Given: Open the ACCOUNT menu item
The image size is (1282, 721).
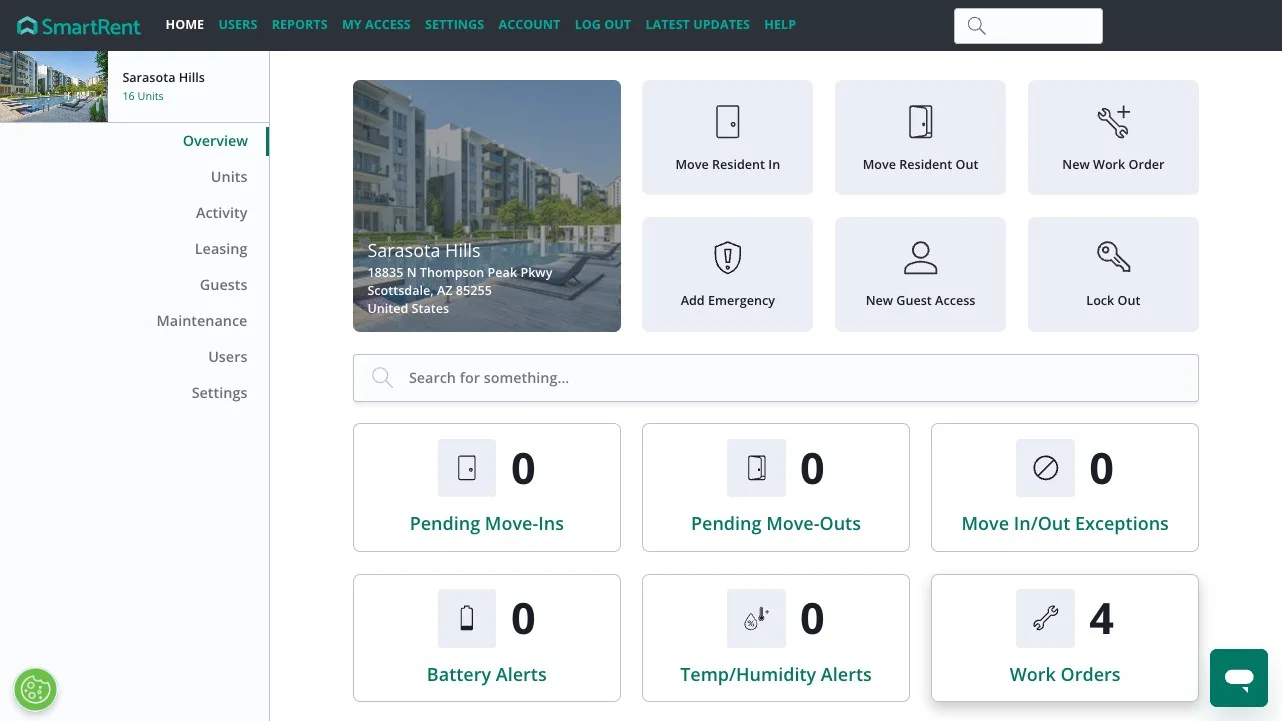Looking at the screenshot, I should tap(529, 25).
